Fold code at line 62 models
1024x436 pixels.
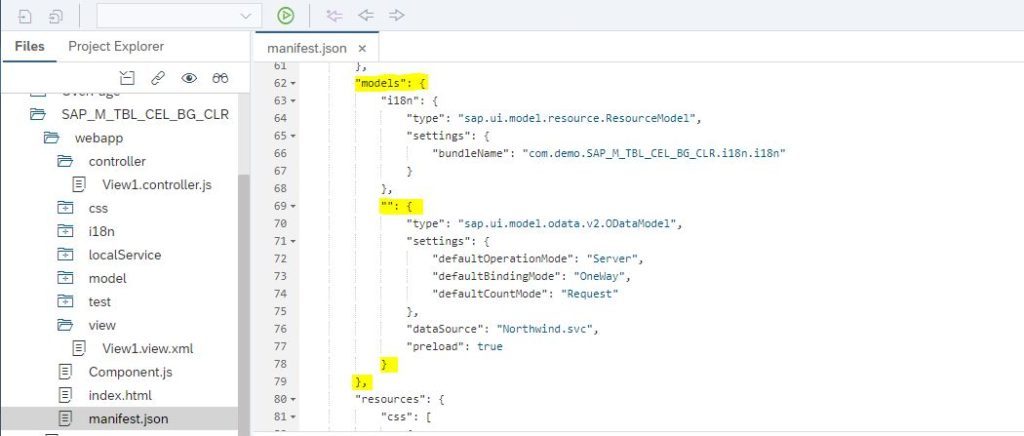point(293,84)
